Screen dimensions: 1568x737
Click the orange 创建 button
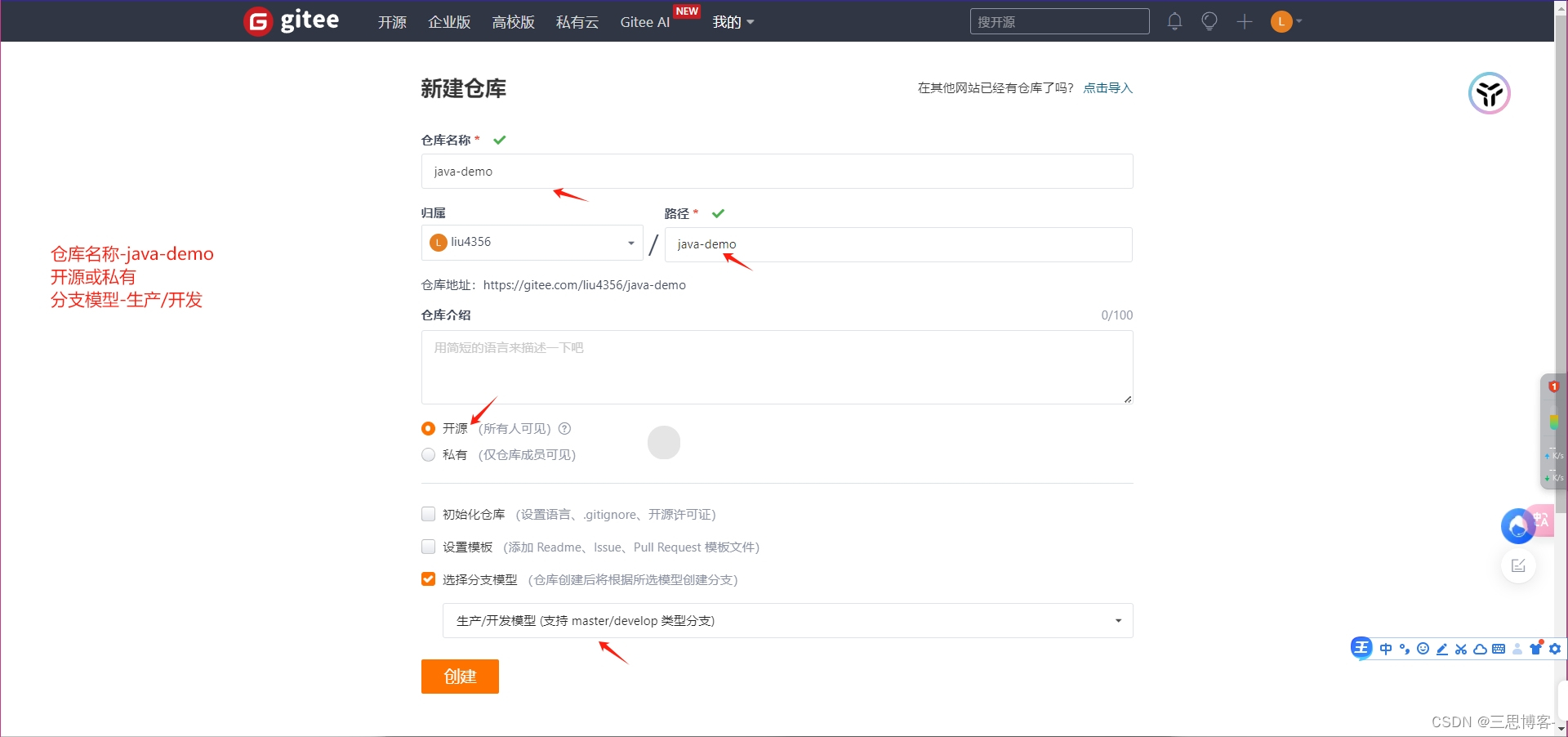(460, 676)
